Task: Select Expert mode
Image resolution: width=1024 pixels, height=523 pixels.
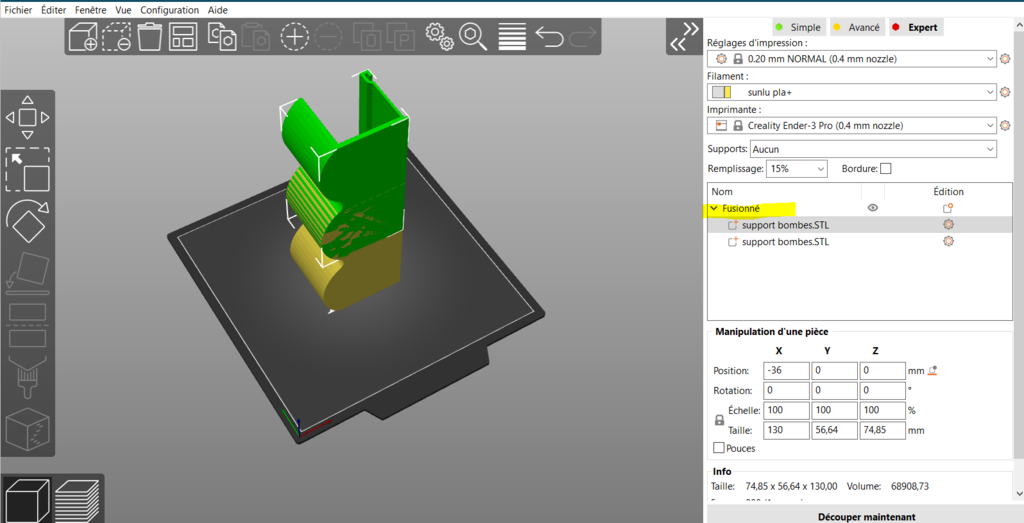Action: click(916, 27)
